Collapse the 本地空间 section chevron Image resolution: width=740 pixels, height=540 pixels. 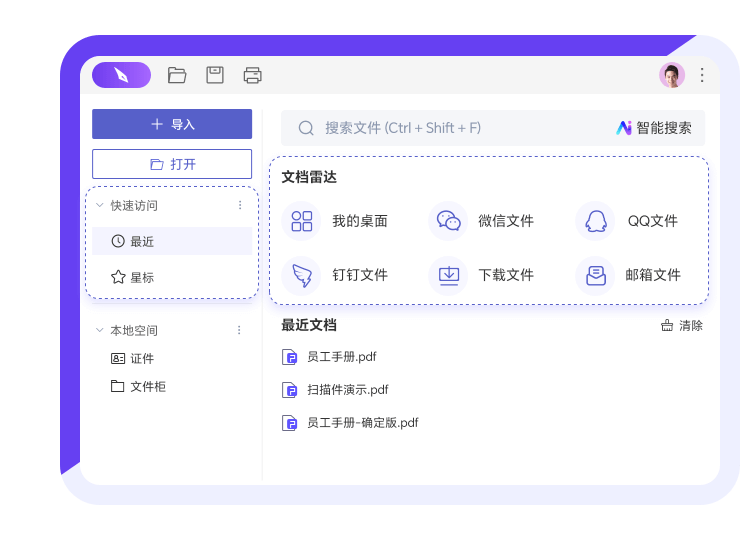[x=100, y=330]
